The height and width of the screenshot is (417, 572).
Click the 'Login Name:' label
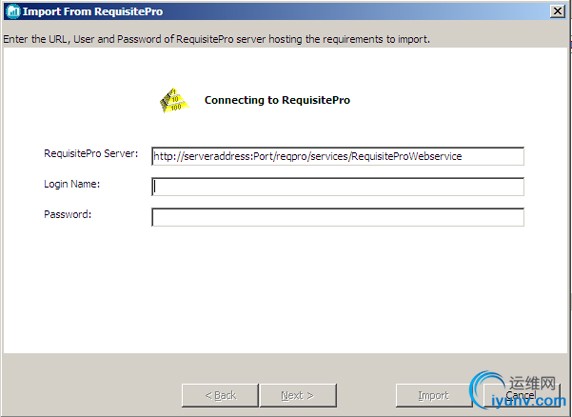coord(72,184)
